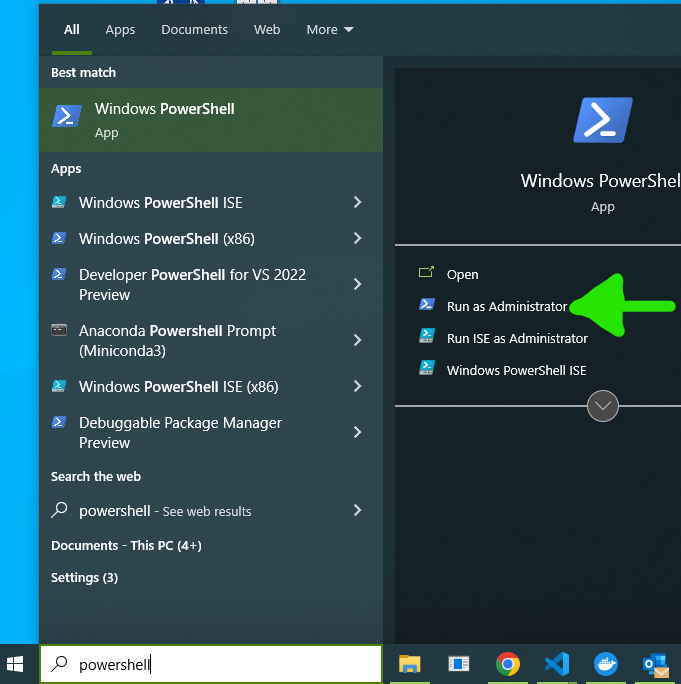Click the Windows PowerShell (x86) result icon
681x684 pixels.
(x=59, y=238)
